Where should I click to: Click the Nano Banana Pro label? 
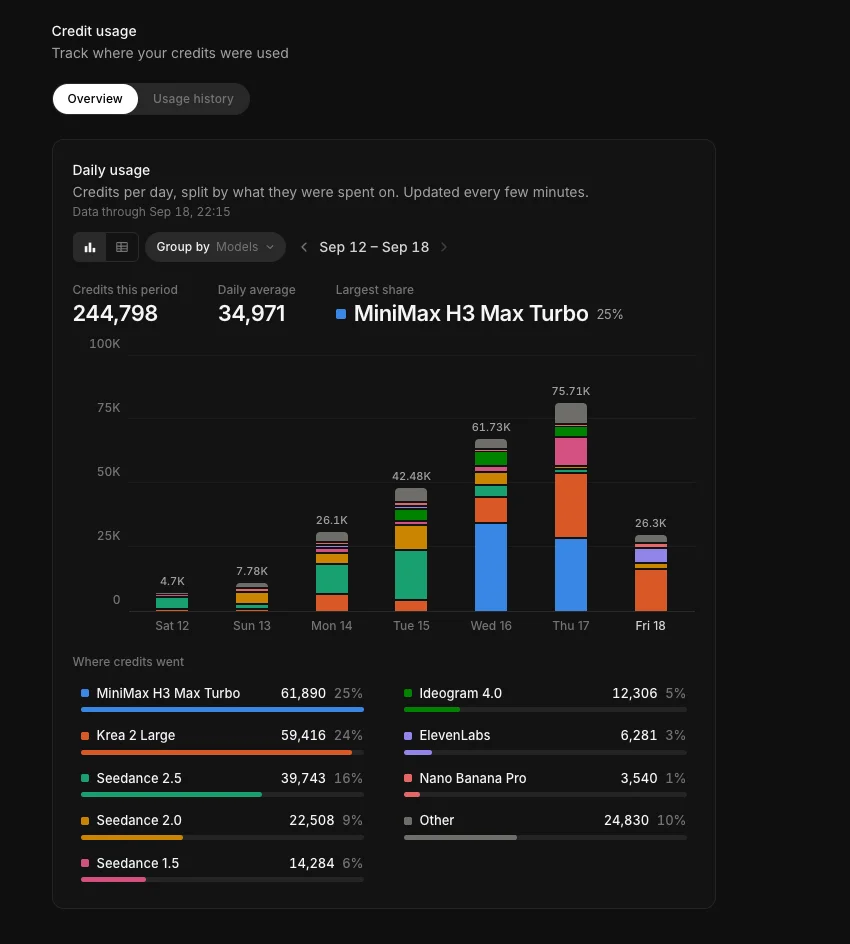point(473,778)
